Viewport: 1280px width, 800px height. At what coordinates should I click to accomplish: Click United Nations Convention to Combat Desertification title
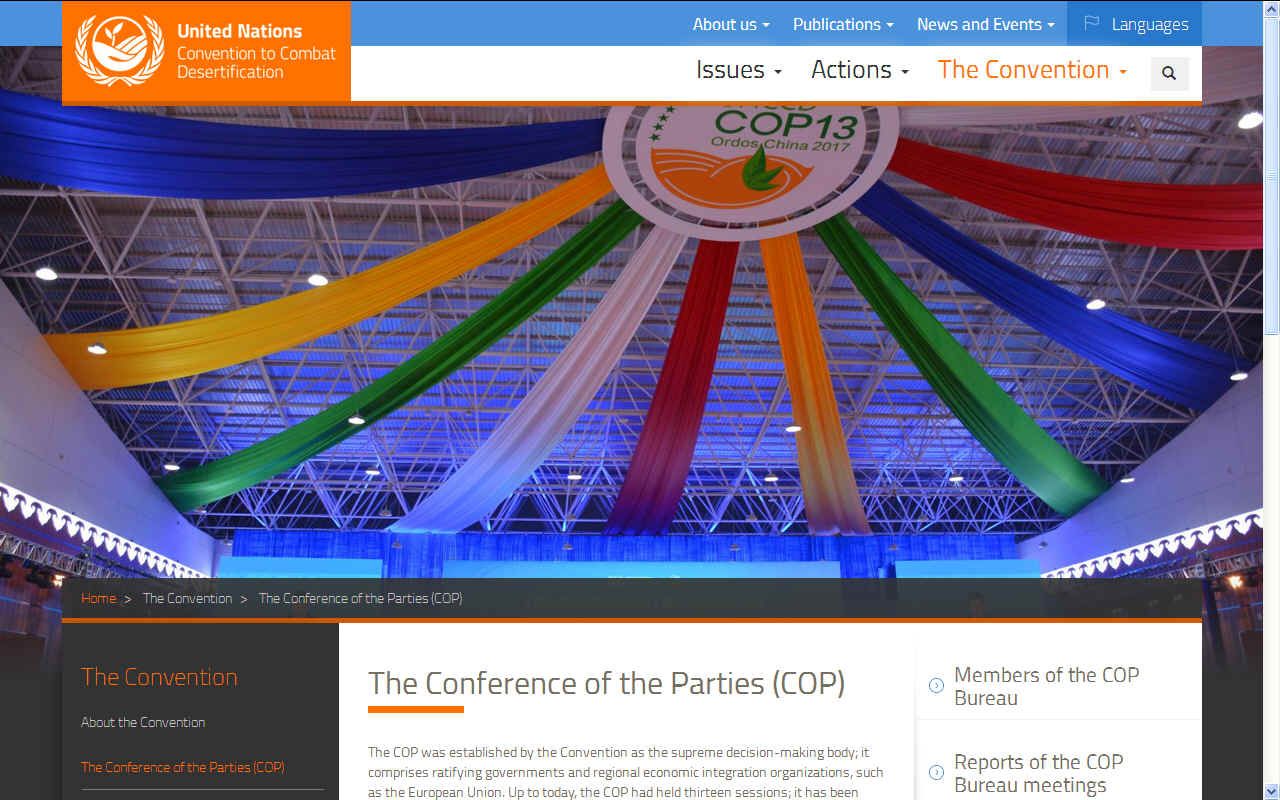tap(257, 51)
